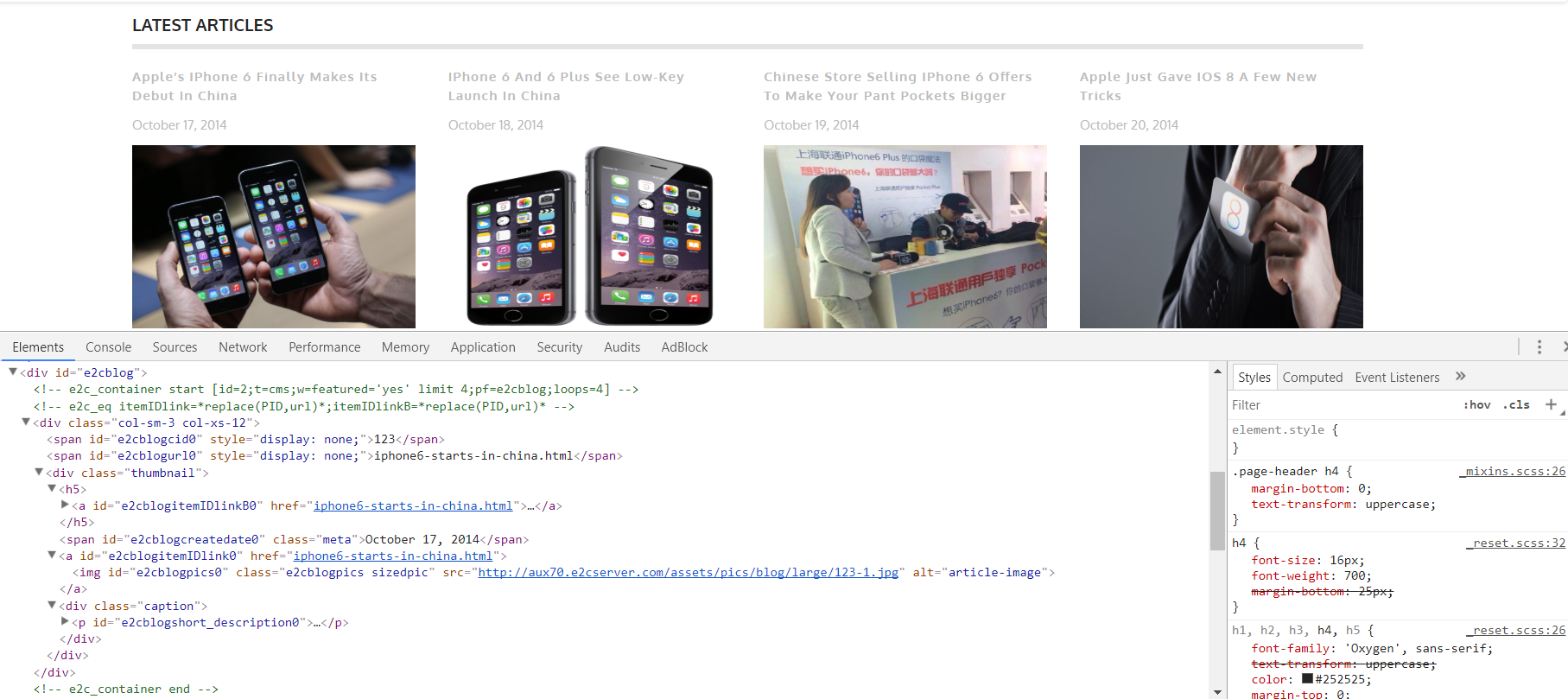Select the 'e2c_container start' comment line
1568x699 pixels.
(336, 389)
